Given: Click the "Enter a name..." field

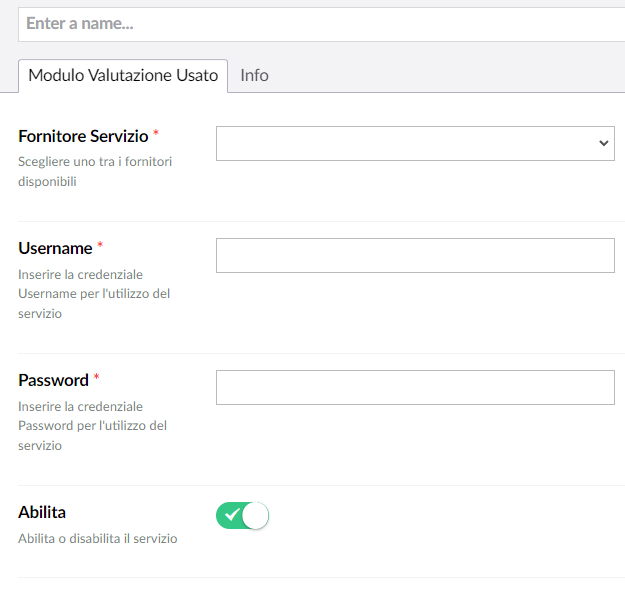Looking at the screenshot, I should click(x=320, y=24).
